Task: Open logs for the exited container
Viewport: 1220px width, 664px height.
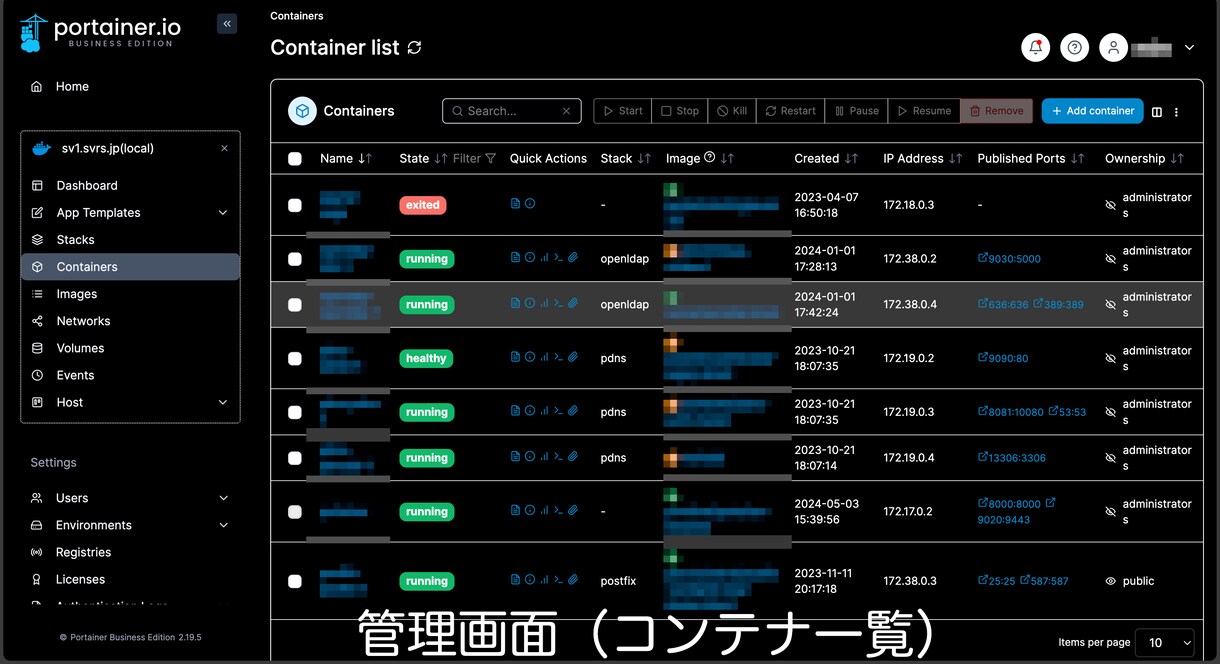Action: coord(515,204)
